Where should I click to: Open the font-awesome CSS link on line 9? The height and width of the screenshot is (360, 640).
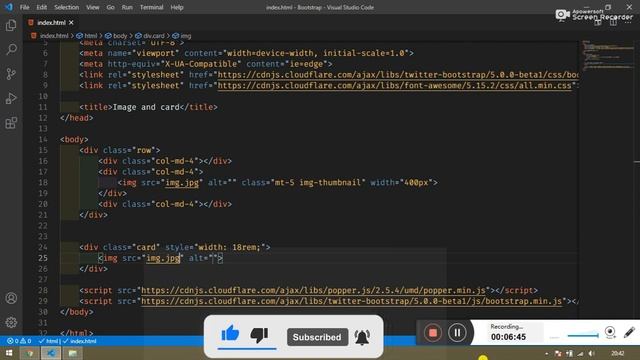[x=394, y=86]
